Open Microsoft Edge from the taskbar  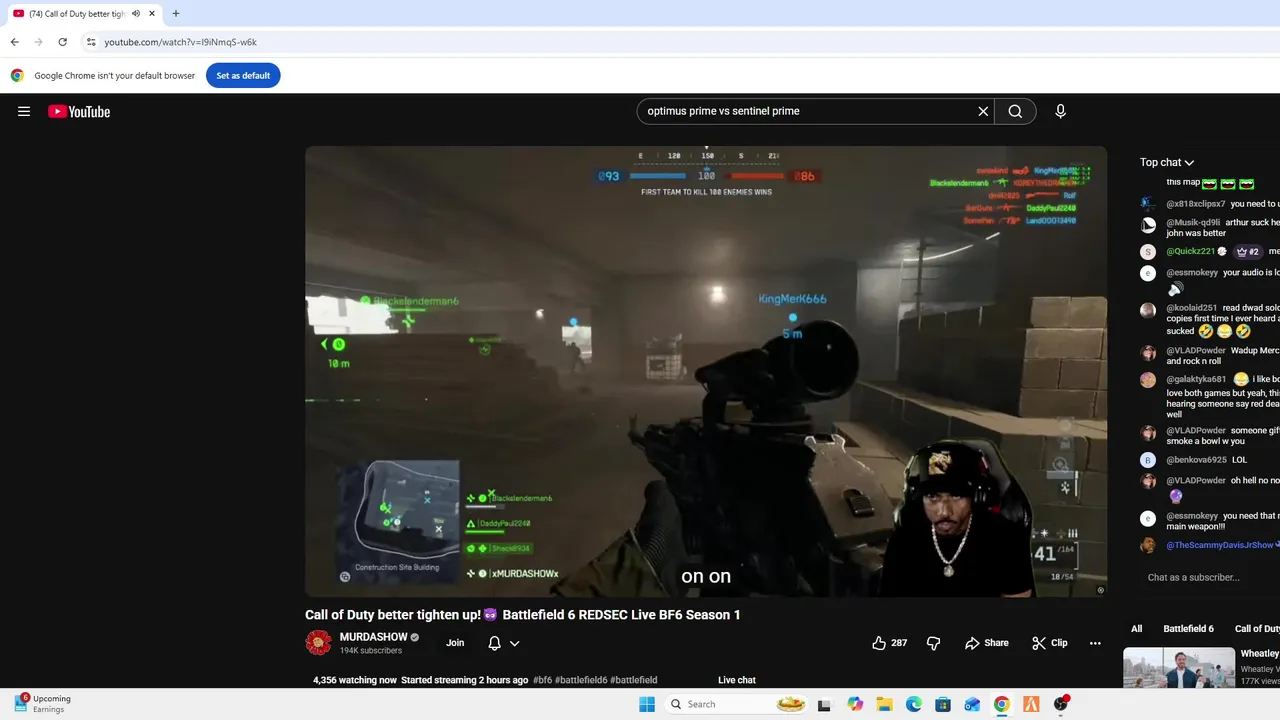click(913, 704)
